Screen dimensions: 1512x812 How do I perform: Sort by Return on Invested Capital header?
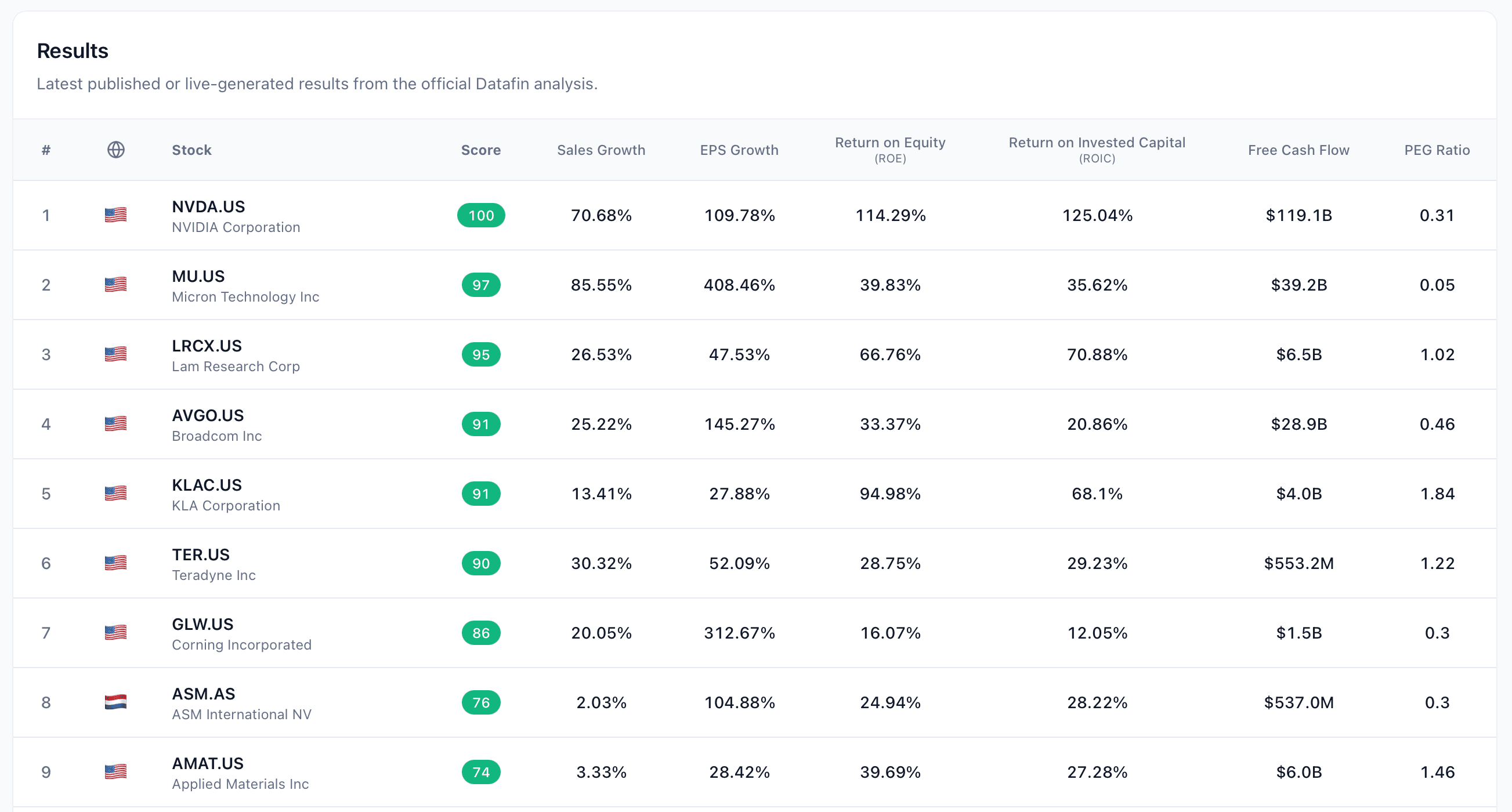tap(1097, 150)
